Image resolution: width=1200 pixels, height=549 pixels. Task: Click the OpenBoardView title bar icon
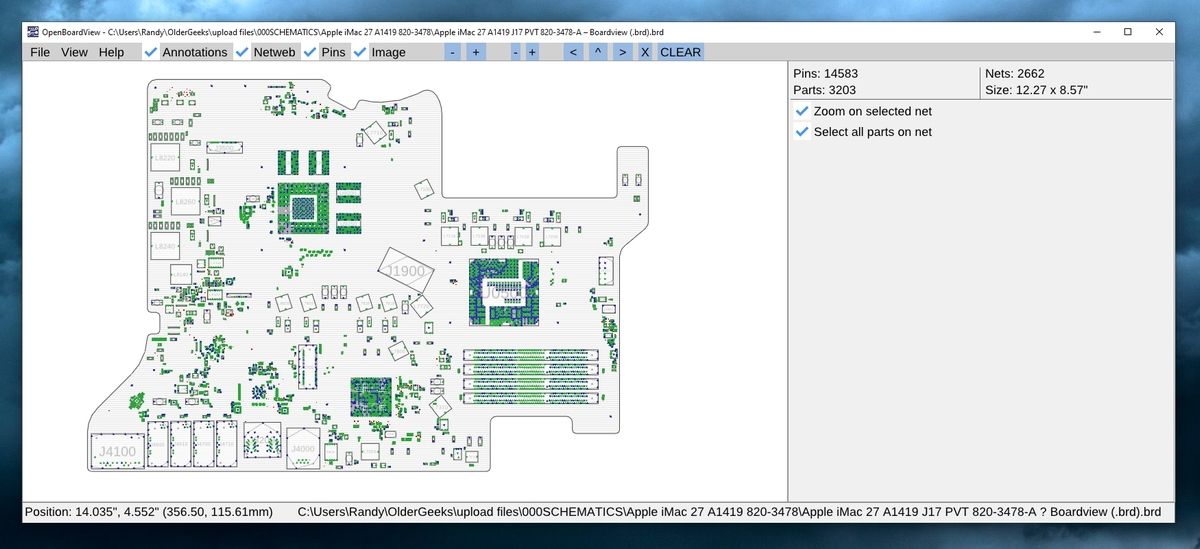(x=33, y=32)
